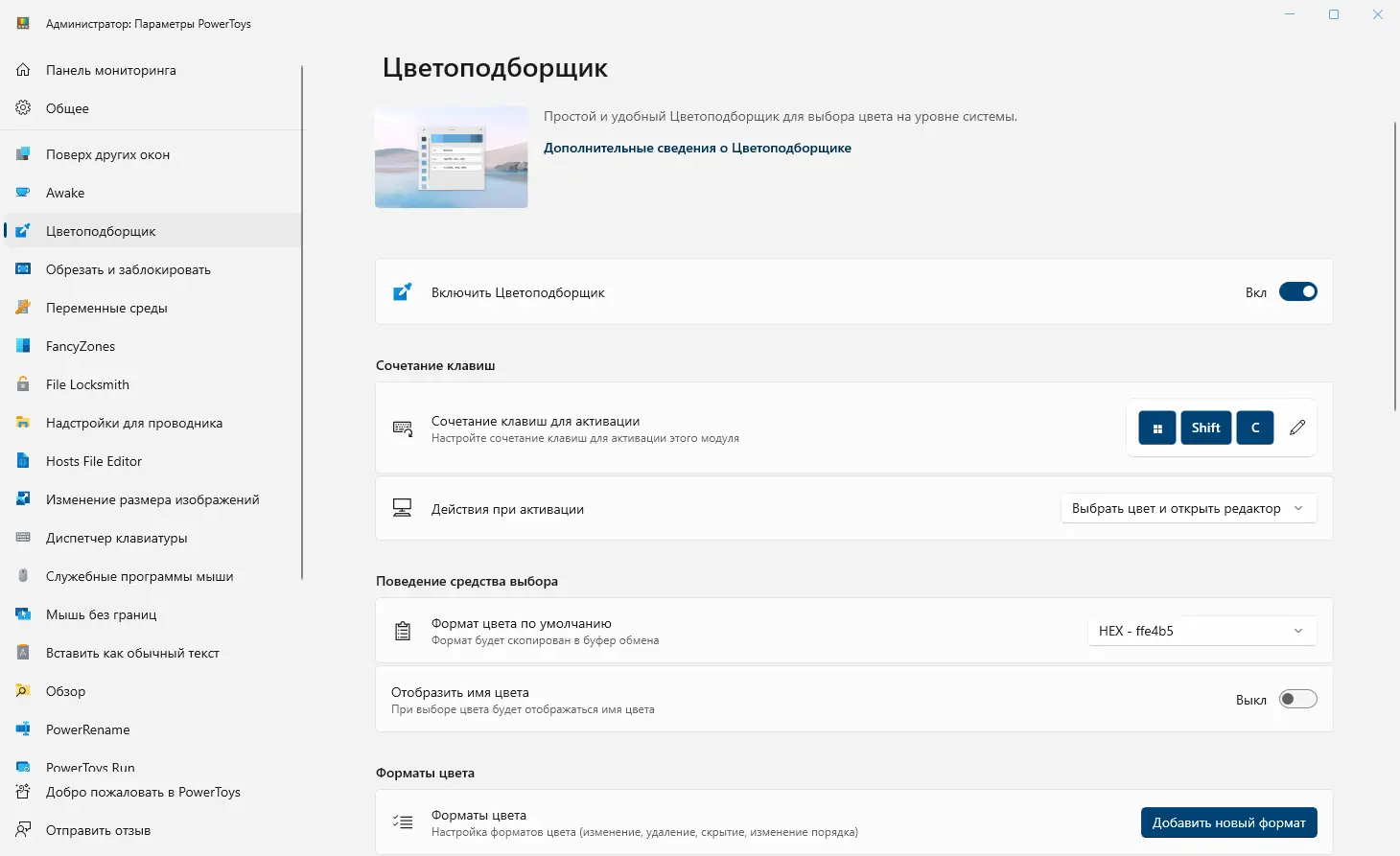1400x856 pixels.
Task: Click the Мышь без границ icon
Action: point(23,614)
